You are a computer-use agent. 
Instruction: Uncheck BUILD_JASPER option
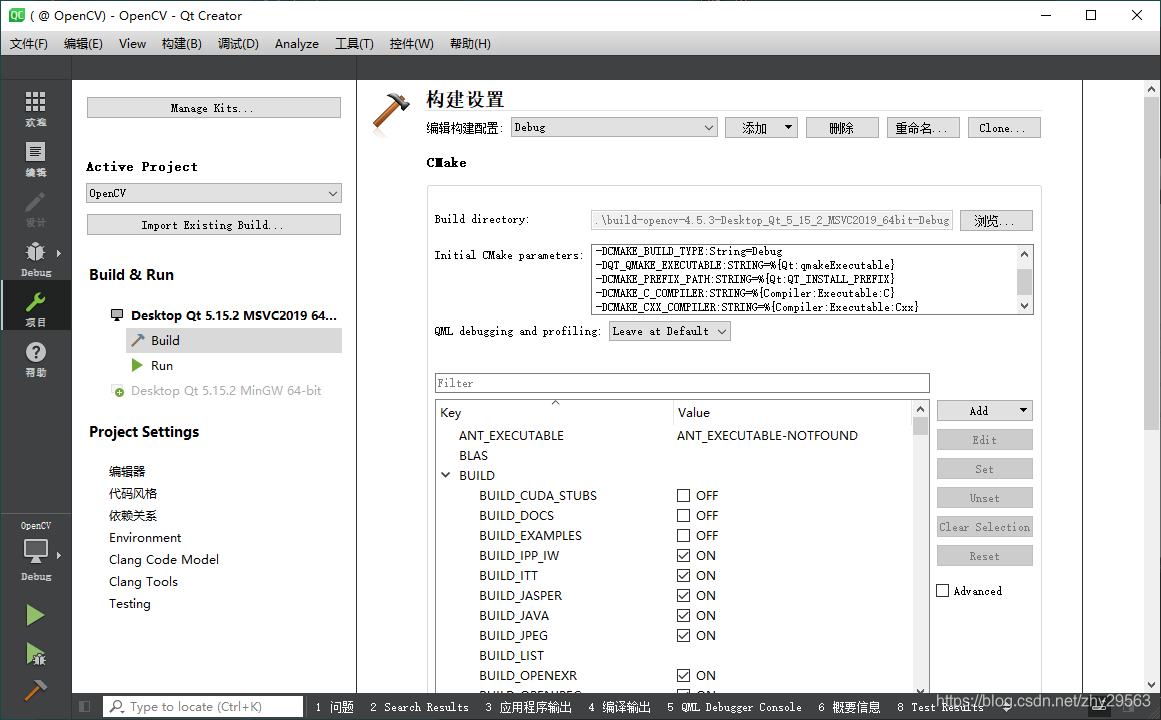click(x=683, y=596)
